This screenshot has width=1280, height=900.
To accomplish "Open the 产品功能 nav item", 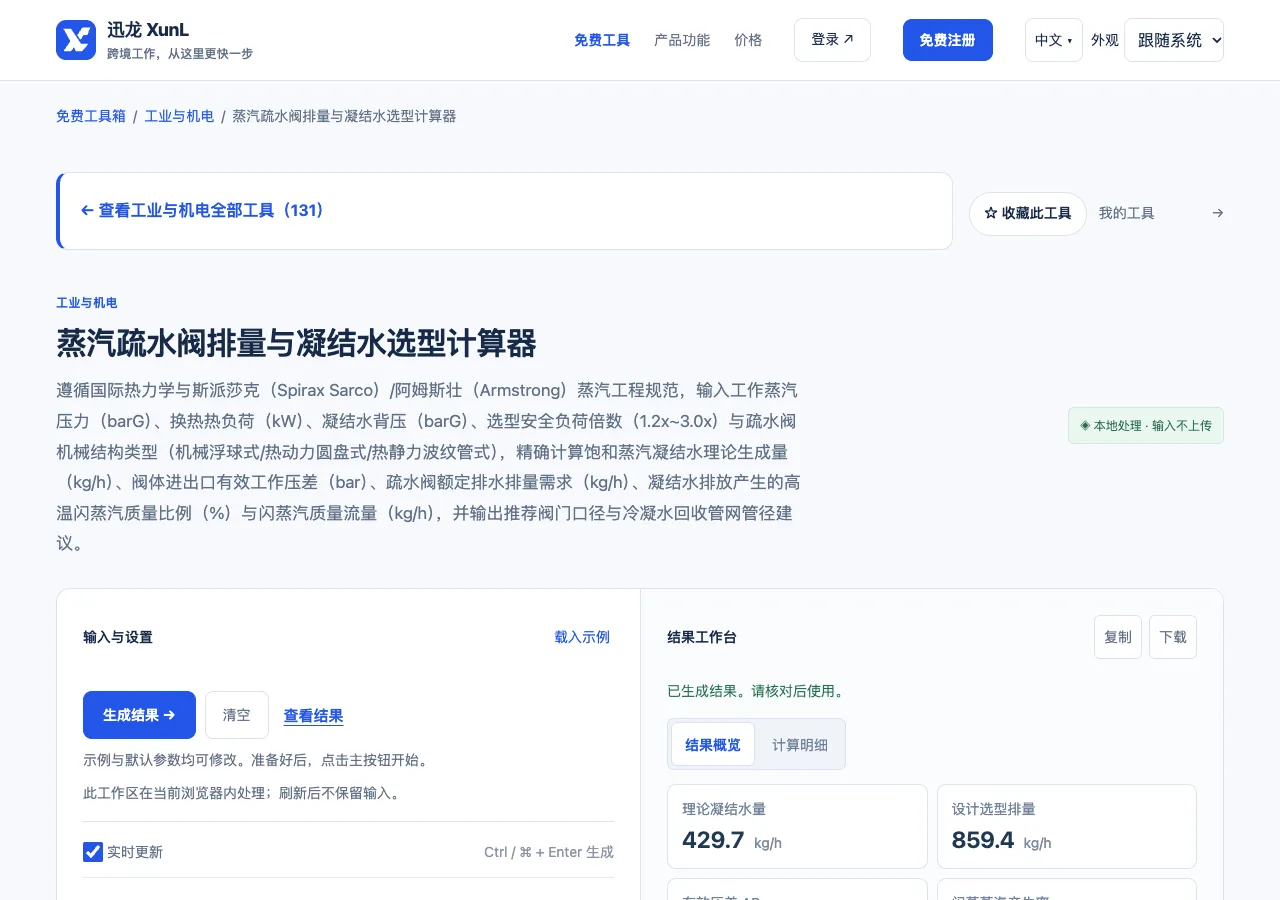I will [x=682, y=40].
